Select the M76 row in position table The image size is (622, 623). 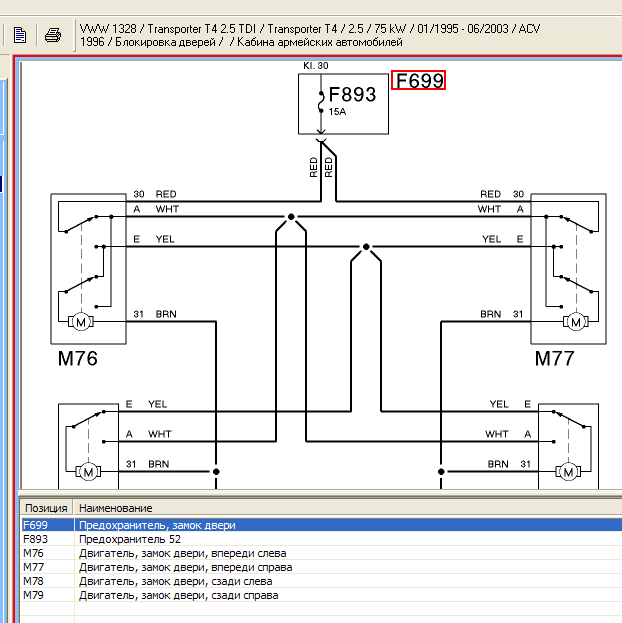pos(321,553)
